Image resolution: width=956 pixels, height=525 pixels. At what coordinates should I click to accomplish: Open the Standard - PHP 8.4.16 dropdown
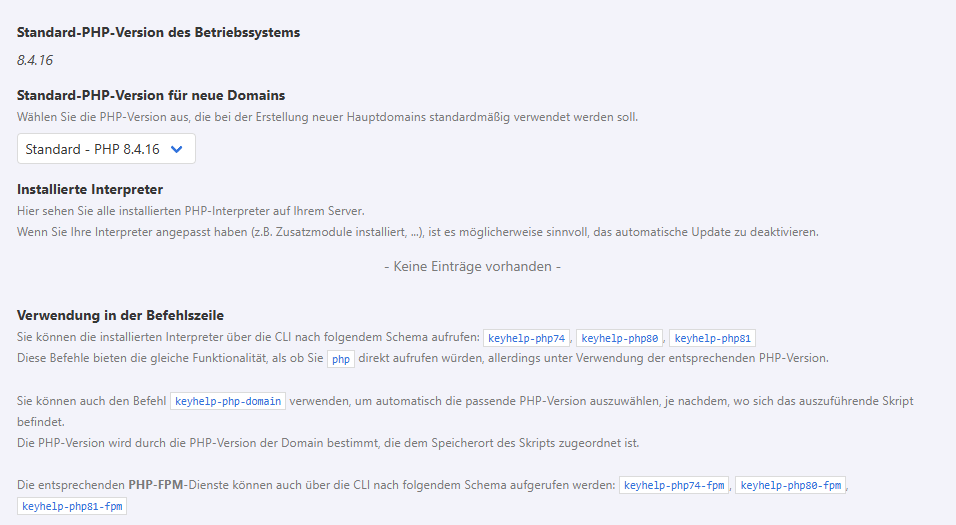coord(106,149)
